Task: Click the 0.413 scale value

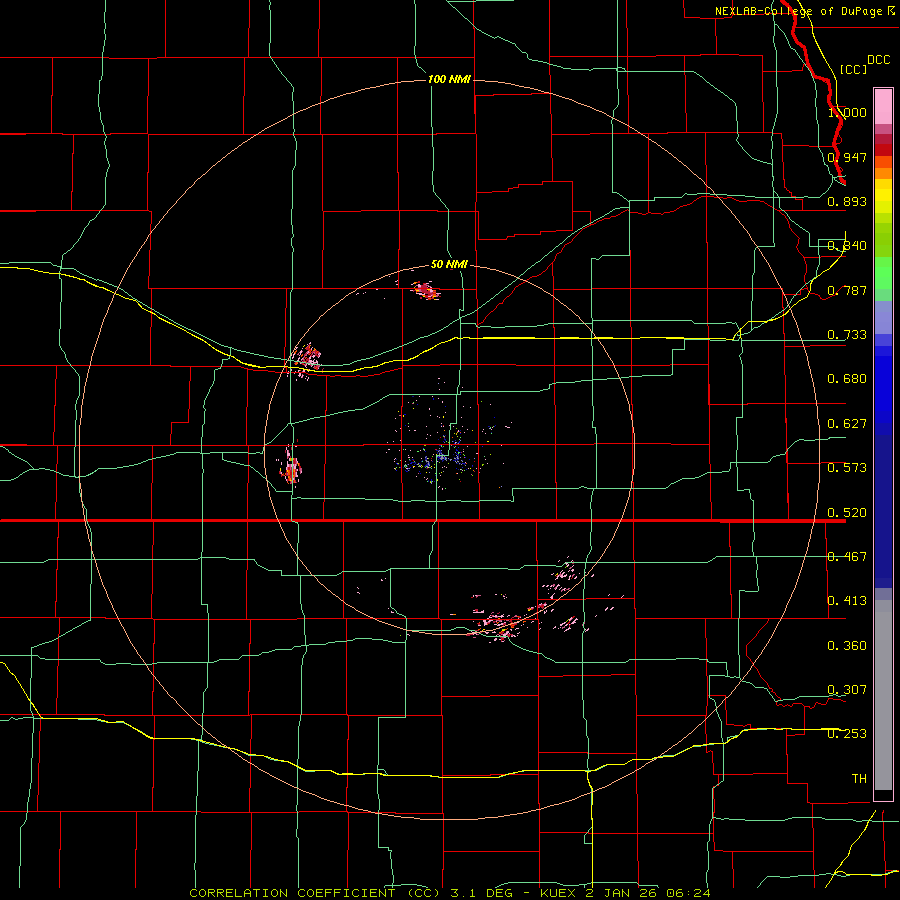Action: [847, 601]
